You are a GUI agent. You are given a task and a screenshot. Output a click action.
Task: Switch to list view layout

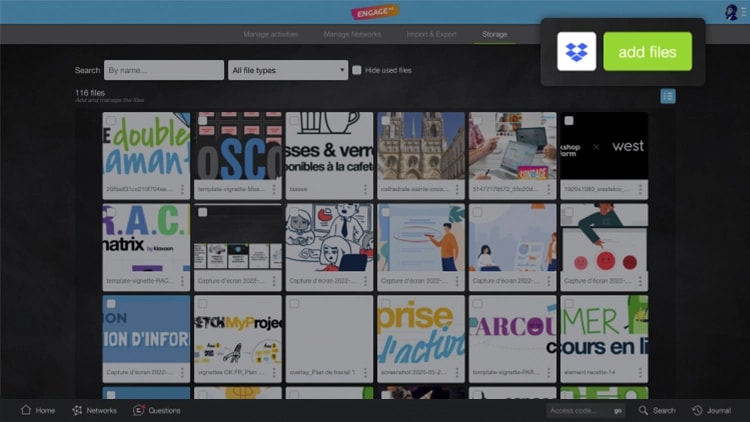coord(668,96)
